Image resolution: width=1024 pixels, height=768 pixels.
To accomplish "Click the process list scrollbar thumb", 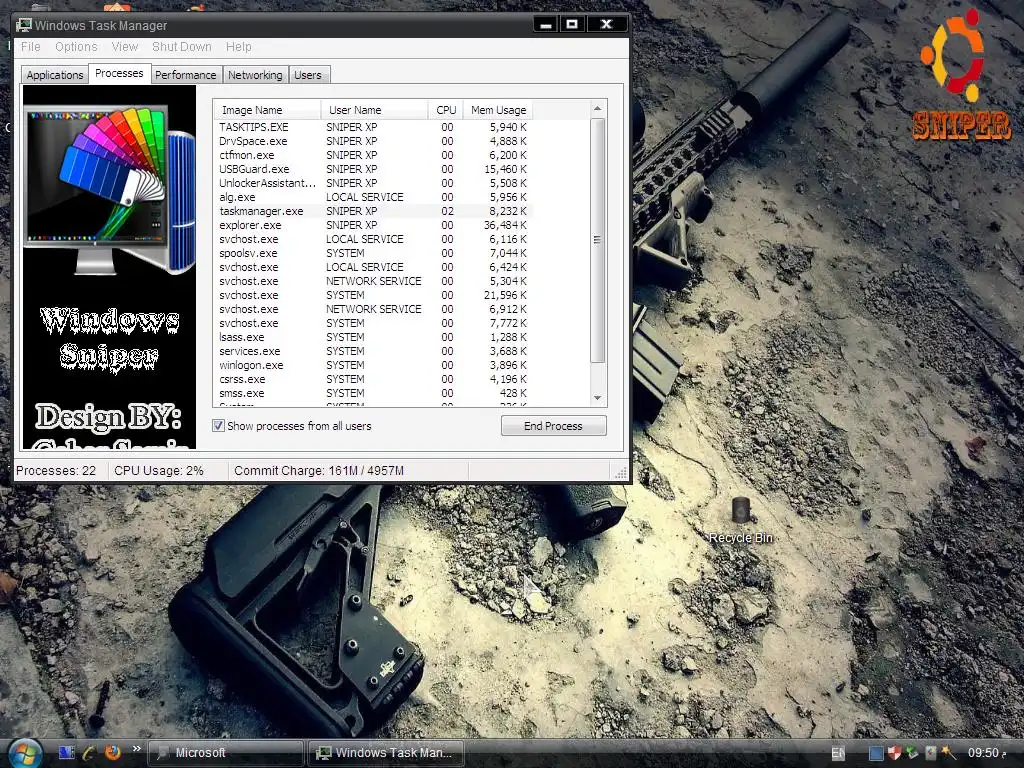I will point(598,240).
